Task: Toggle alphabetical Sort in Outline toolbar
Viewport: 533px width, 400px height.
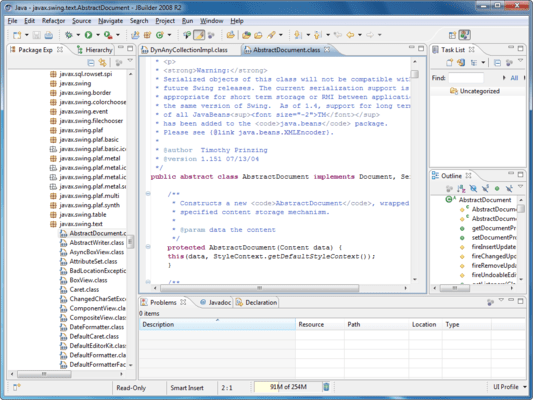Action: 461,189
